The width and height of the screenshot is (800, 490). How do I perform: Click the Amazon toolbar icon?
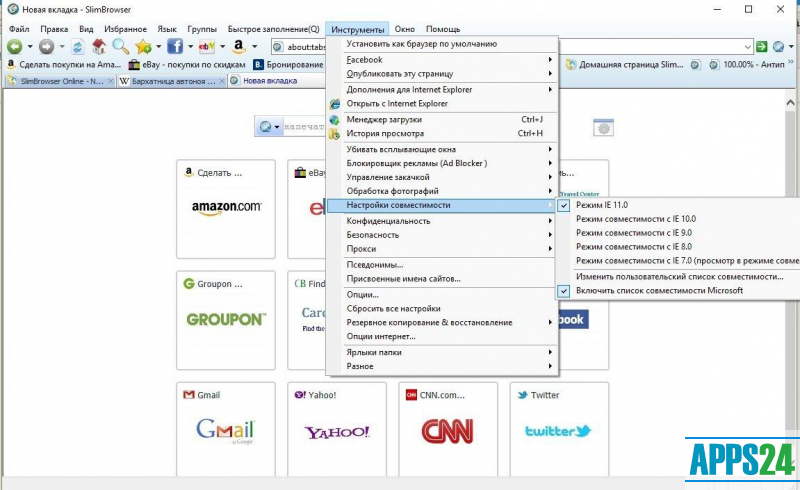pyautogui.click(x=239, y=47)
